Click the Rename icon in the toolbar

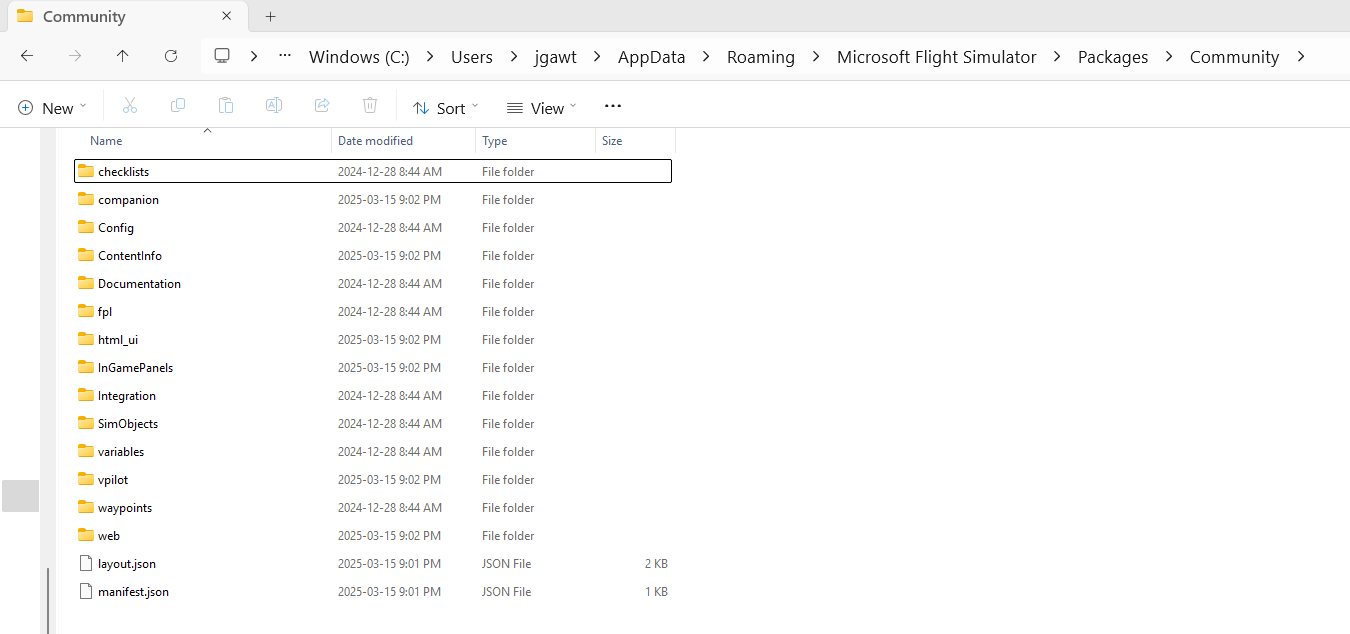point(273,105)
